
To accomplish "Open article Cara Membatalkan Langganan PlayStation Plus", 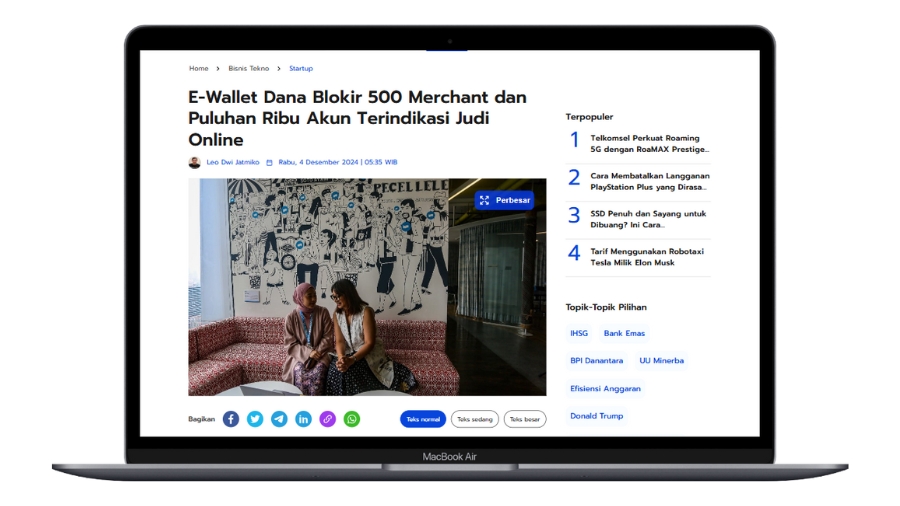I will pyautogui.click(x=650, y=181).
